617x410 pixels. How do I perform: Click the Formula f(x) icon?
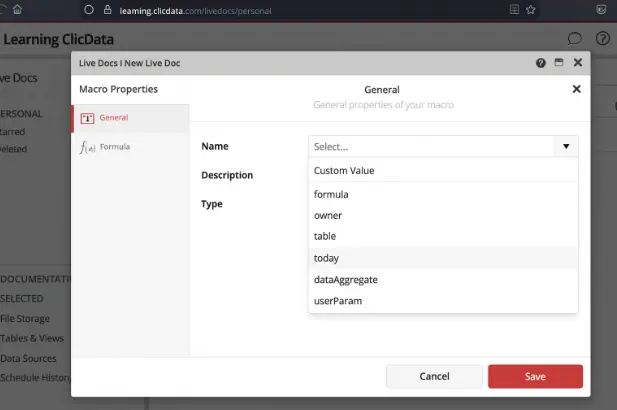[x=87, y=147]
